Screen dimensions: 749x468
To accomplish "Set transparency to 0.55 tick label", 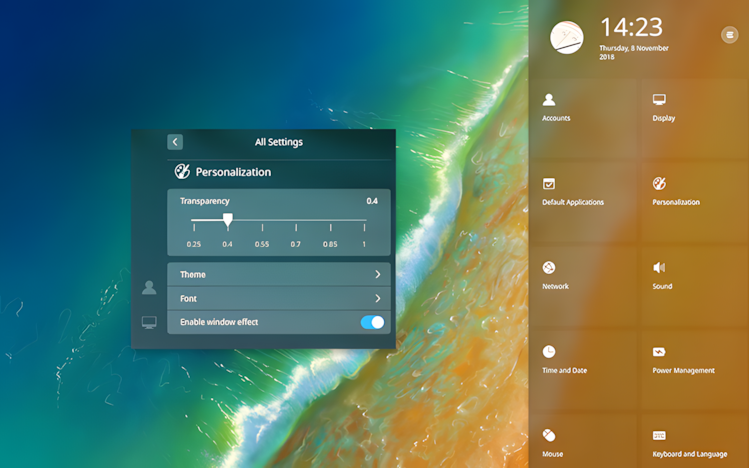I will [262, 244].
